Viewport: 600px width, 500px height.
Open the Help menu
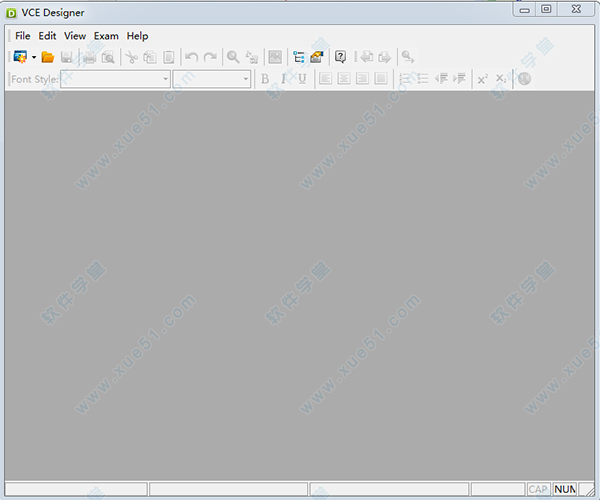137,36
